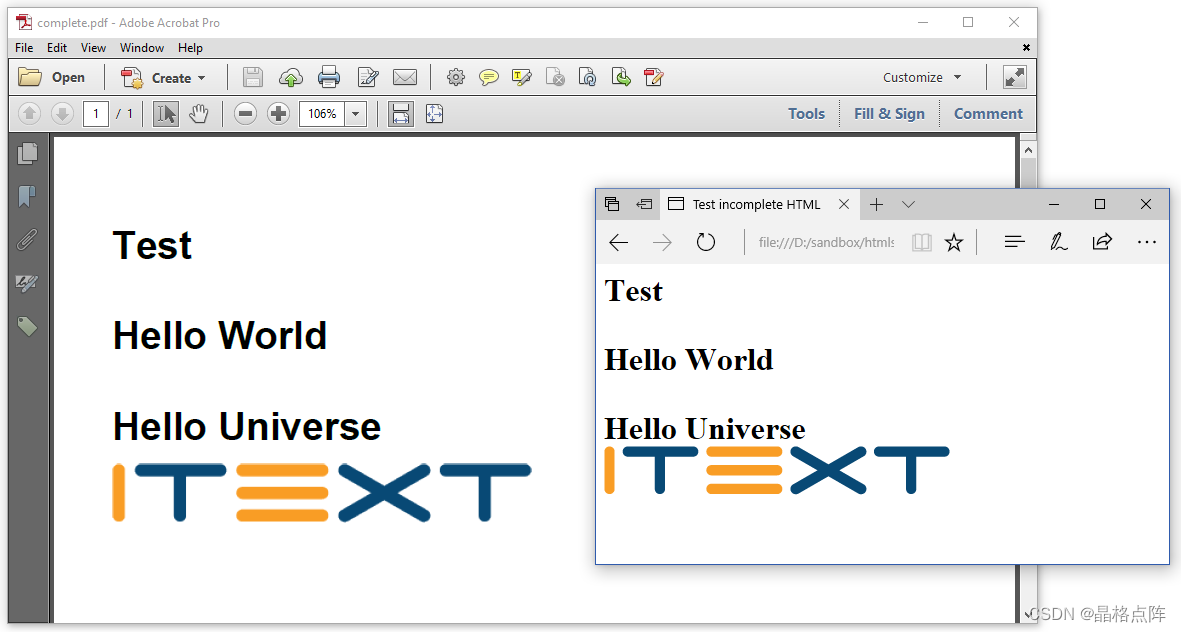
Task: Open the Edit menu in Acrobat
Action: click(x=57, y=47)
